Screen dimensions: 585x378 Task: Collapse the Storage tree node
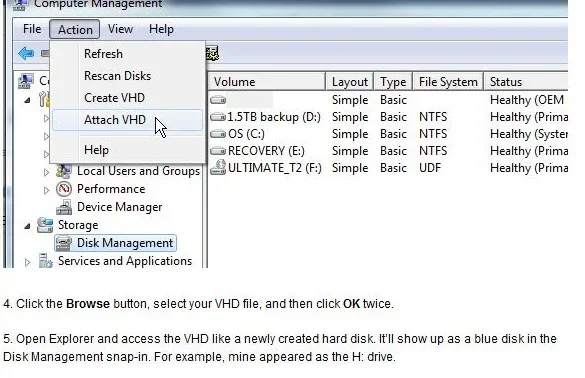click(x=28, y=226)
